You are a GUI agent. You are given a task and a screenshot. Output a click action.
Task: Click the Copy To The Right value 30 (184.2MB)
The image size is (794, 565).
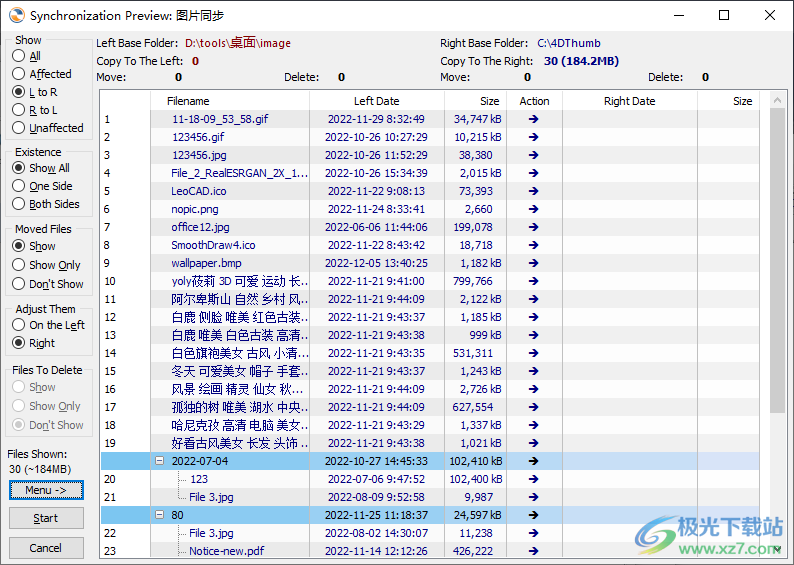[581, 61]
